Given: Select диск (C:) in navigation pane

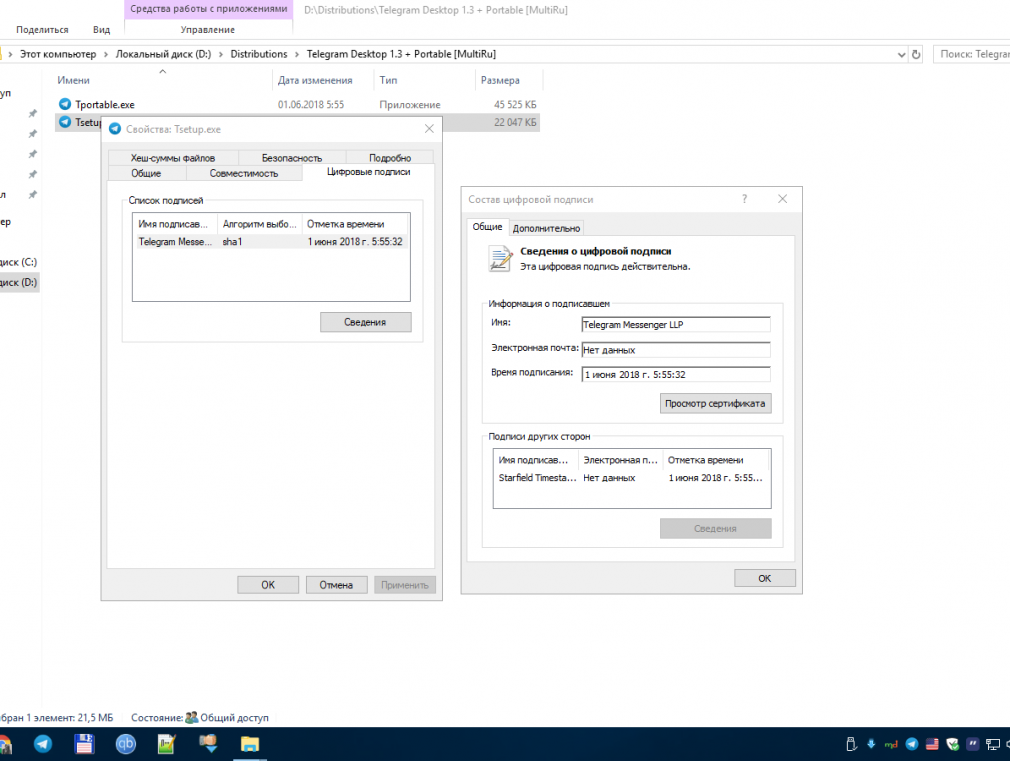Looking at the screenshot, I should pyautogui.click(x=19, y=262).
